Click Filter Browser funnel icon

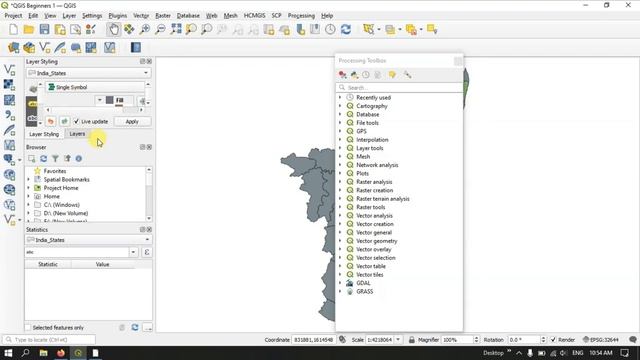coord(55,158)
